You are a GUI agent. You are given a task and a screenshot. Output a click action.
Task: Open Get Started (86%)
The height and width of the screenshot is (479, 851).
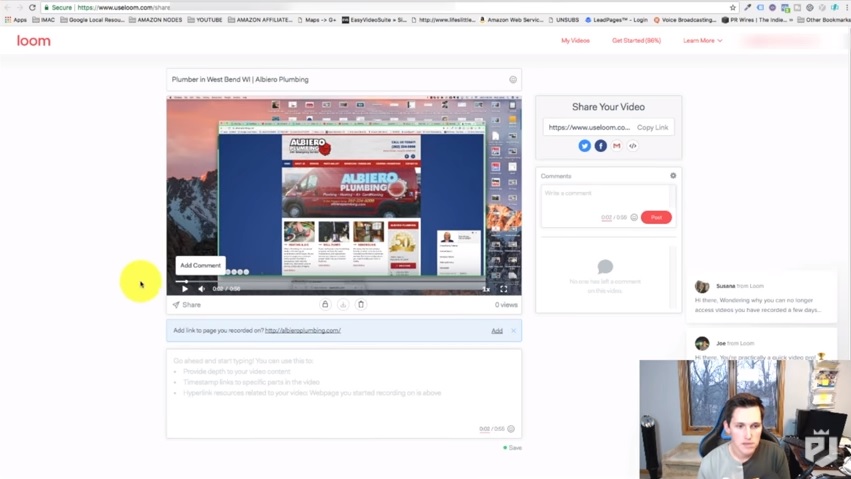point(637,41)
